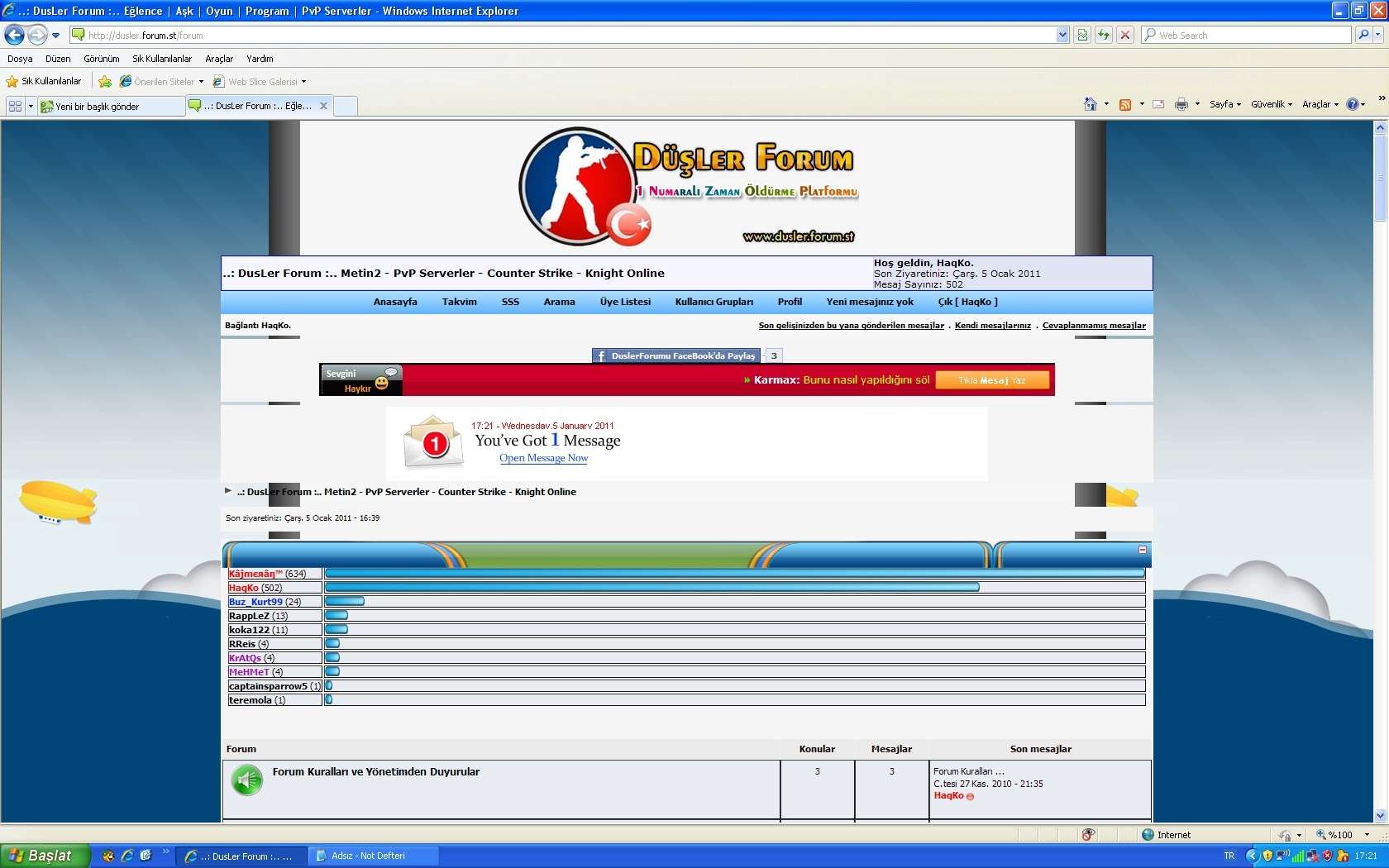1389x868 pixels.
Task: Expand Önerilen Siteler dropdown
Action: (x=201, y=81)
